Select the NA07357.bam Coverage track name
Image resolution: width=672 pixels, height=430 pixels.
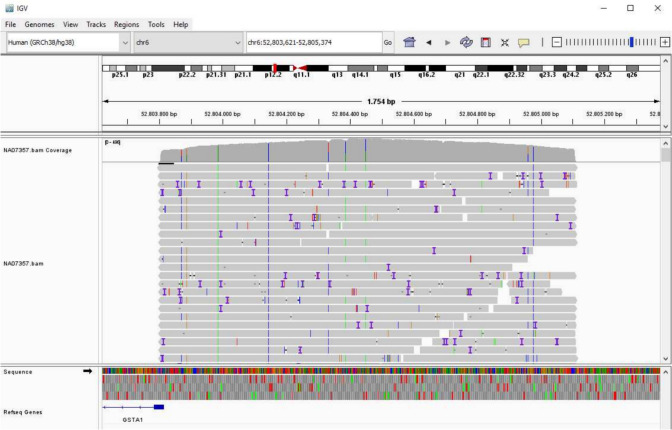38,150
